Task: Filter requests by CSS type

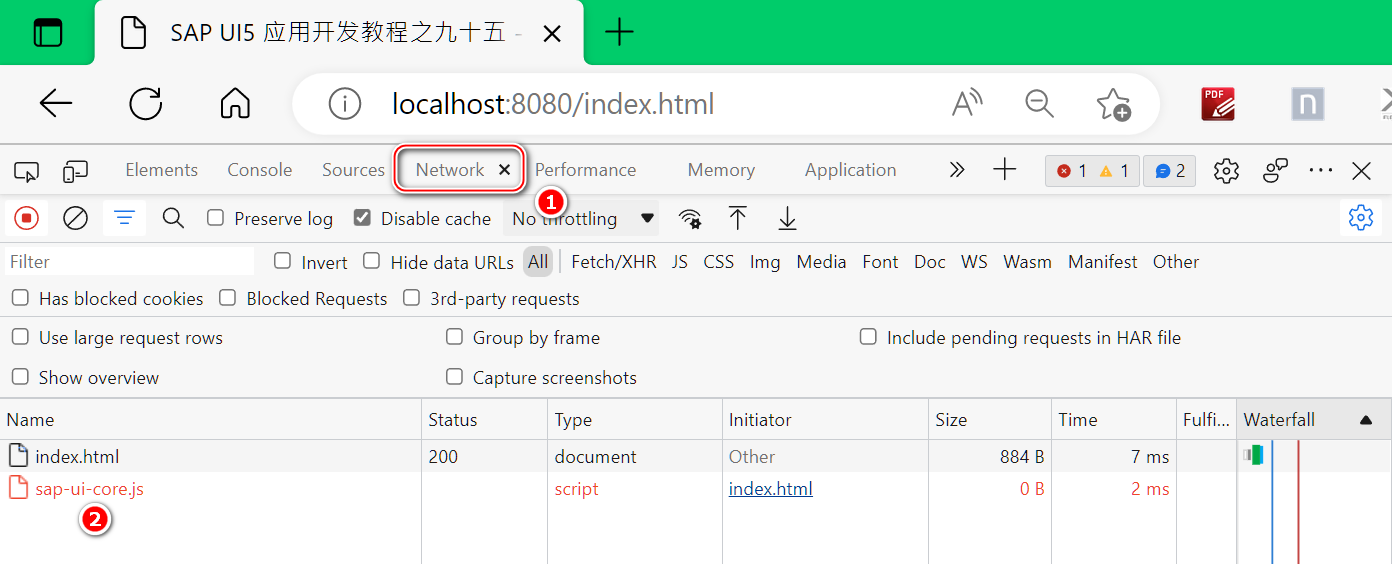Action: click(x=718, y=262)
